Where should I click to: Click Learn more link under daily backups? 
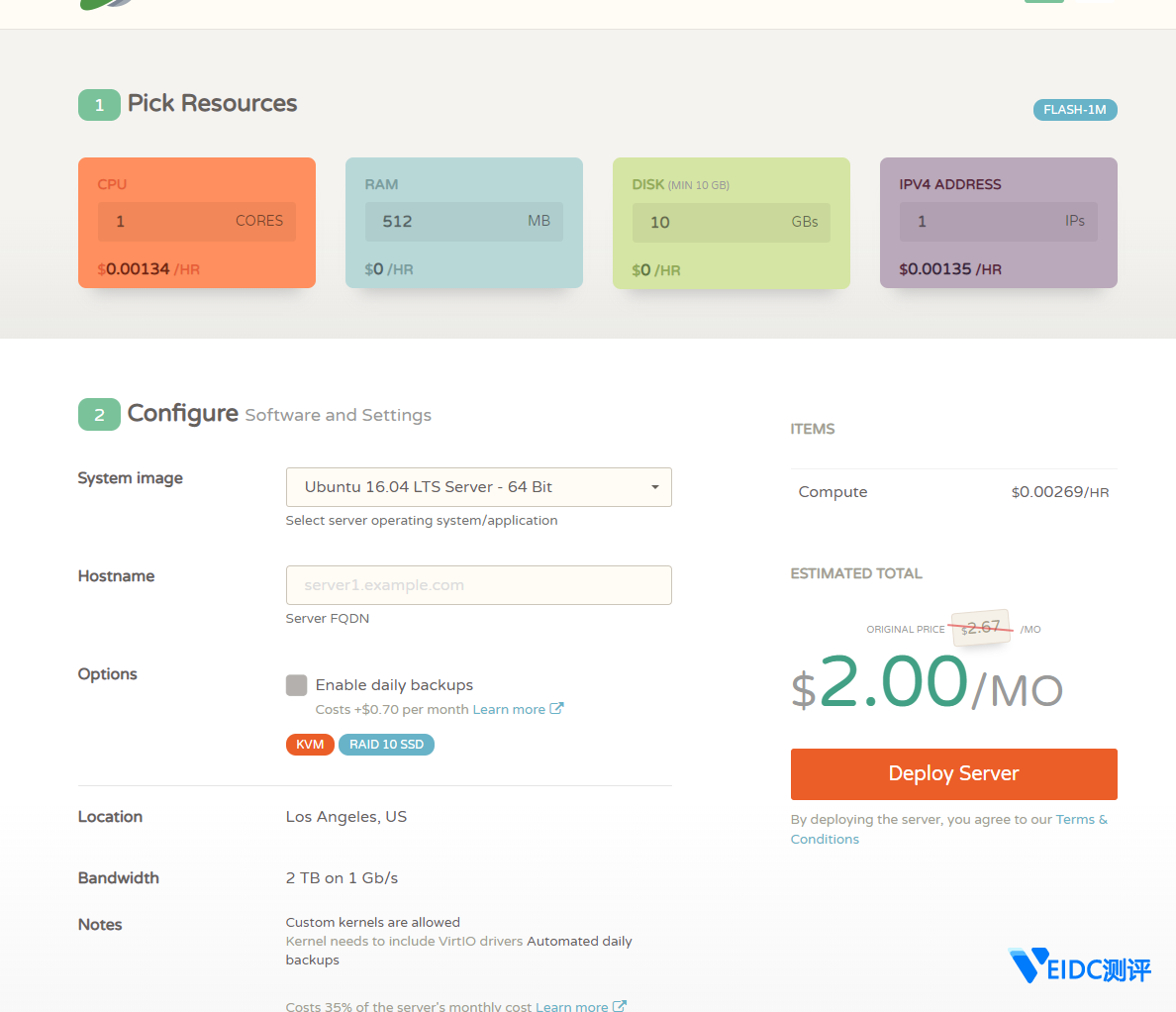click(509, 710)
